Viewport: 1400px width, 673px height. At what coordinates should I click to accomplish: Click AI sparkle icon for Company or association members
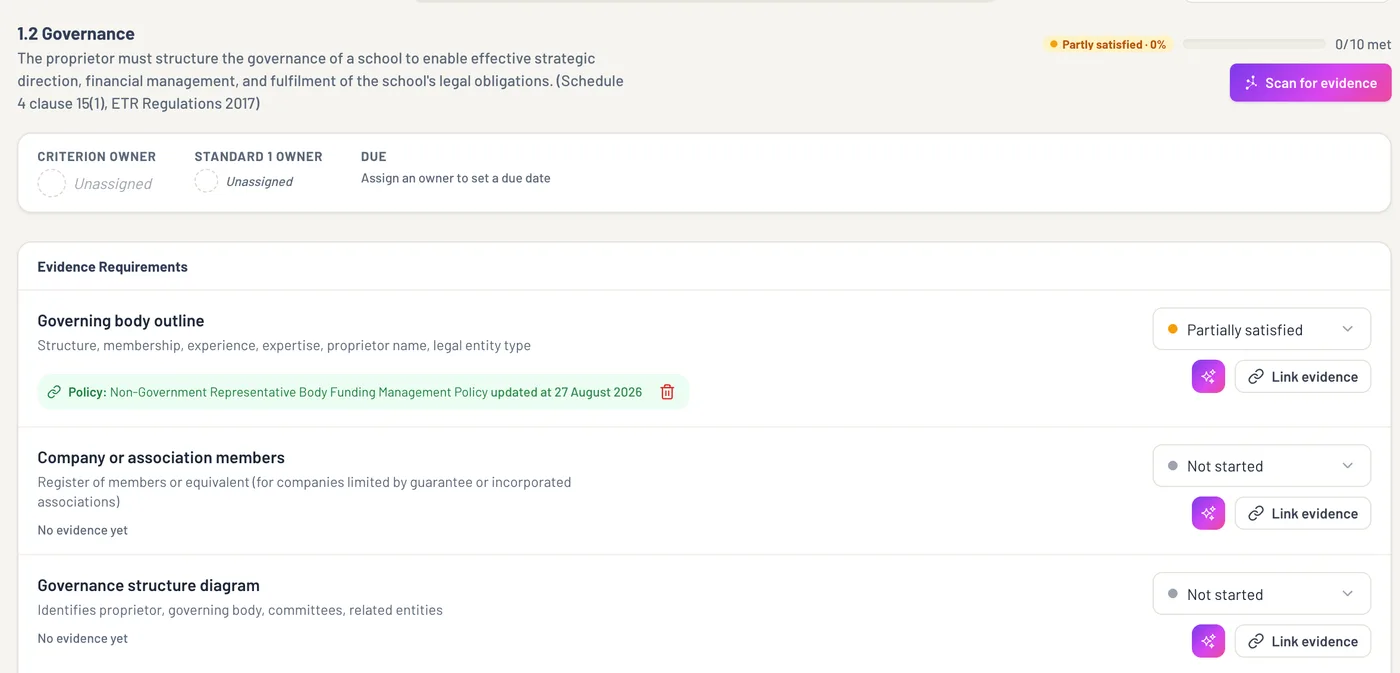[1208, 513]
